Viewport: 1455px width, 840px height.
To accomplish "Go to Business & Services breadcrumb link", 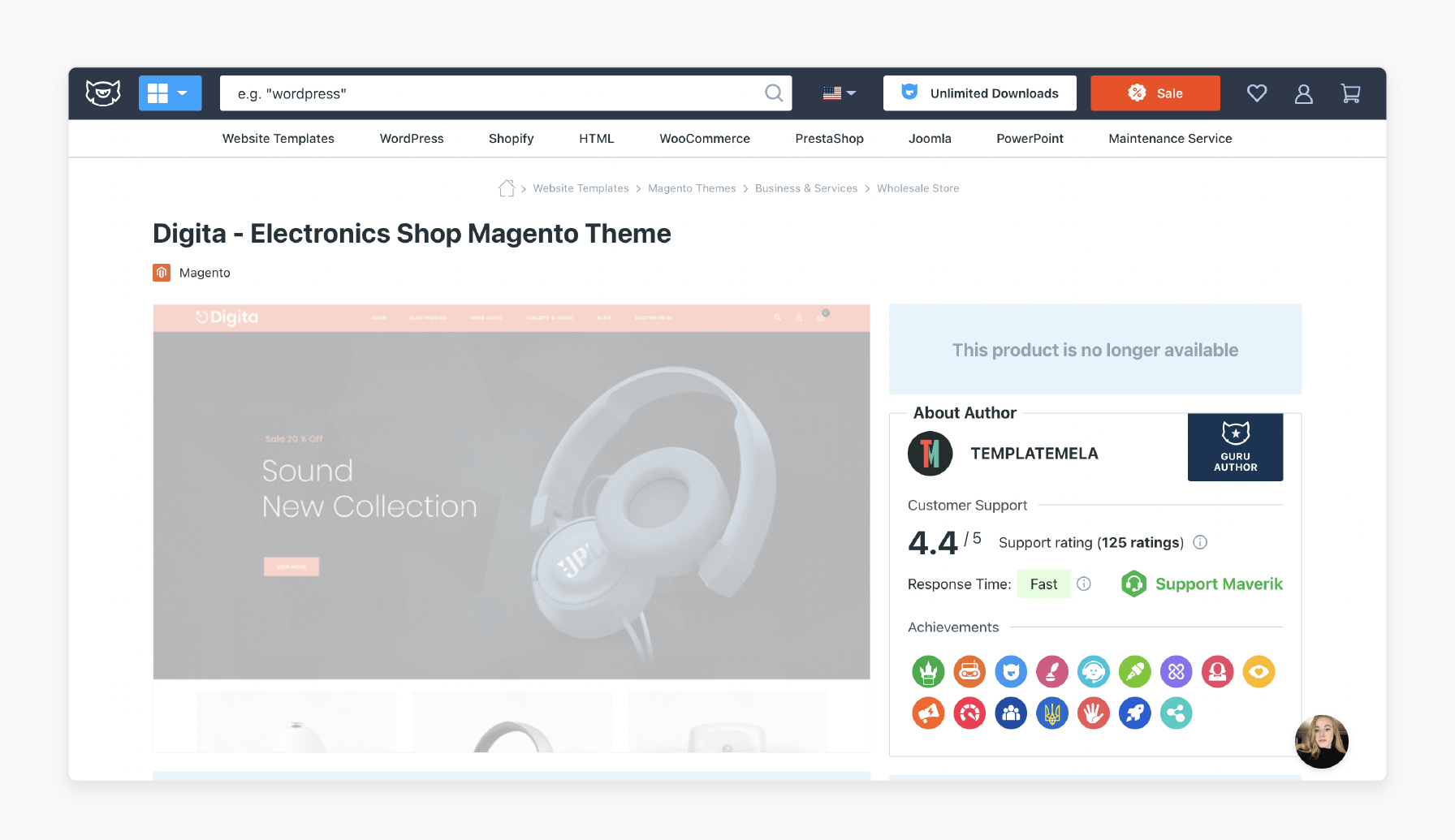I will coord(806,188).
